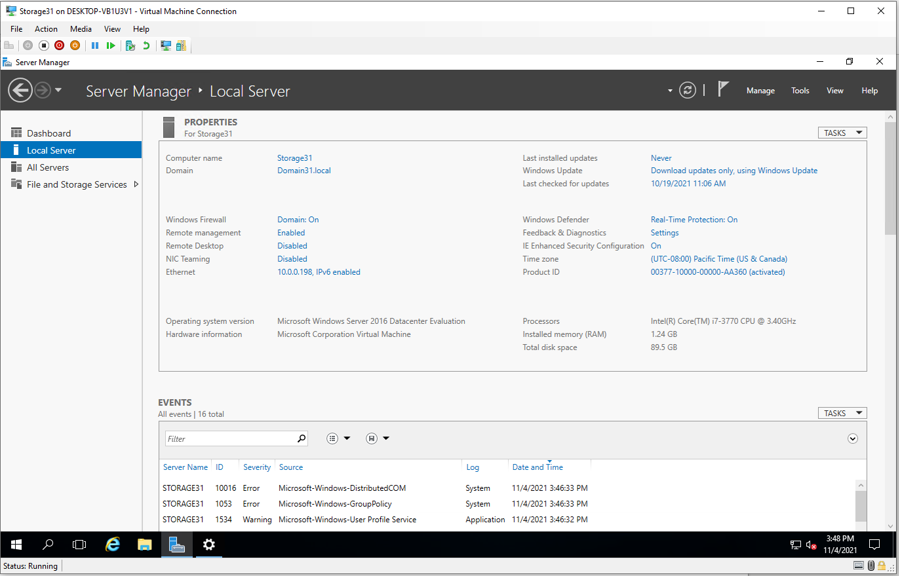Click the green Revert arrow icon
This screenshot has width=899, height=577.
[x=146, y=45]
